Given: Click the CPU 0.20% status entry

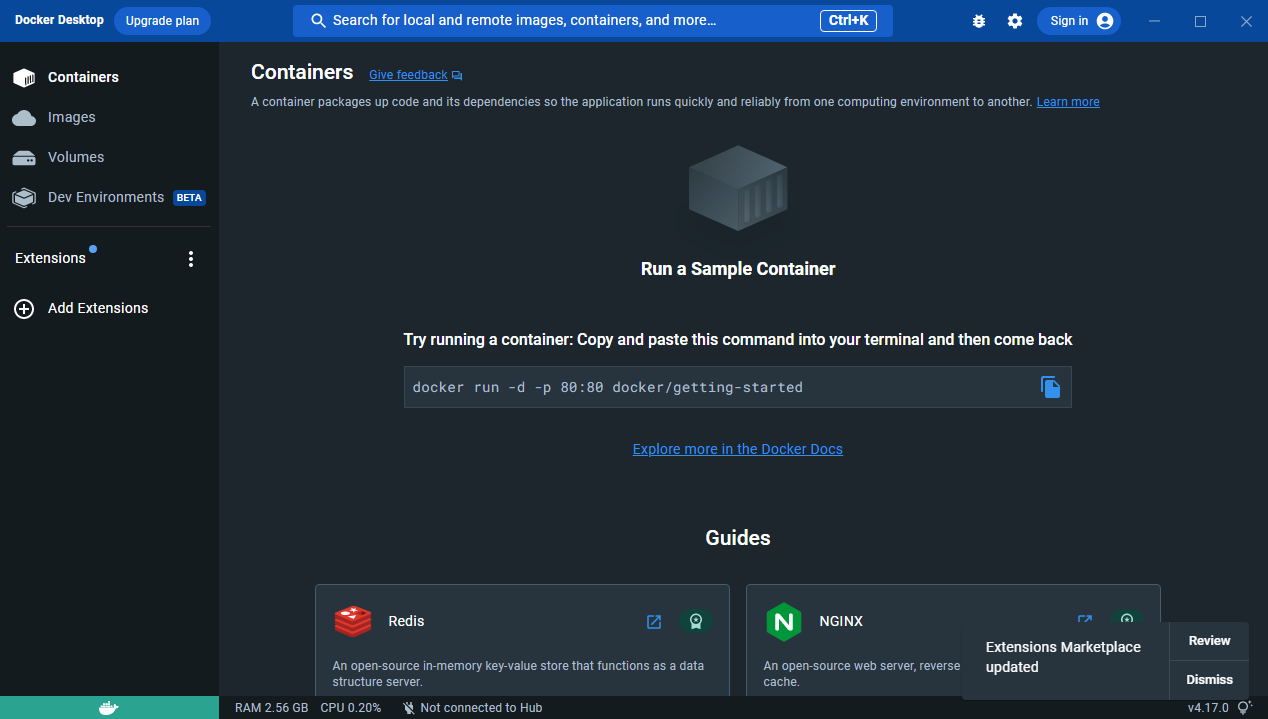Looking at the screenshot, I should (x=350, y=708).
